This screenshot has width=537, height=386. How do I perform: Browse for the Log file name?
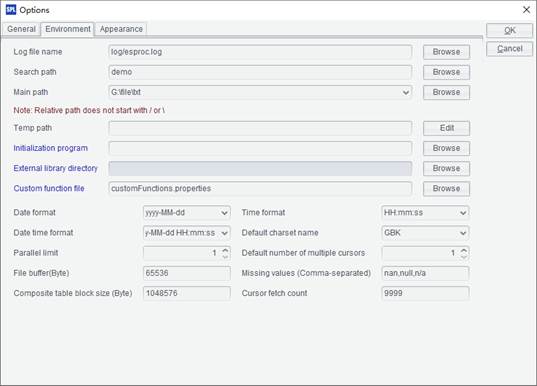tap(446, 52)
